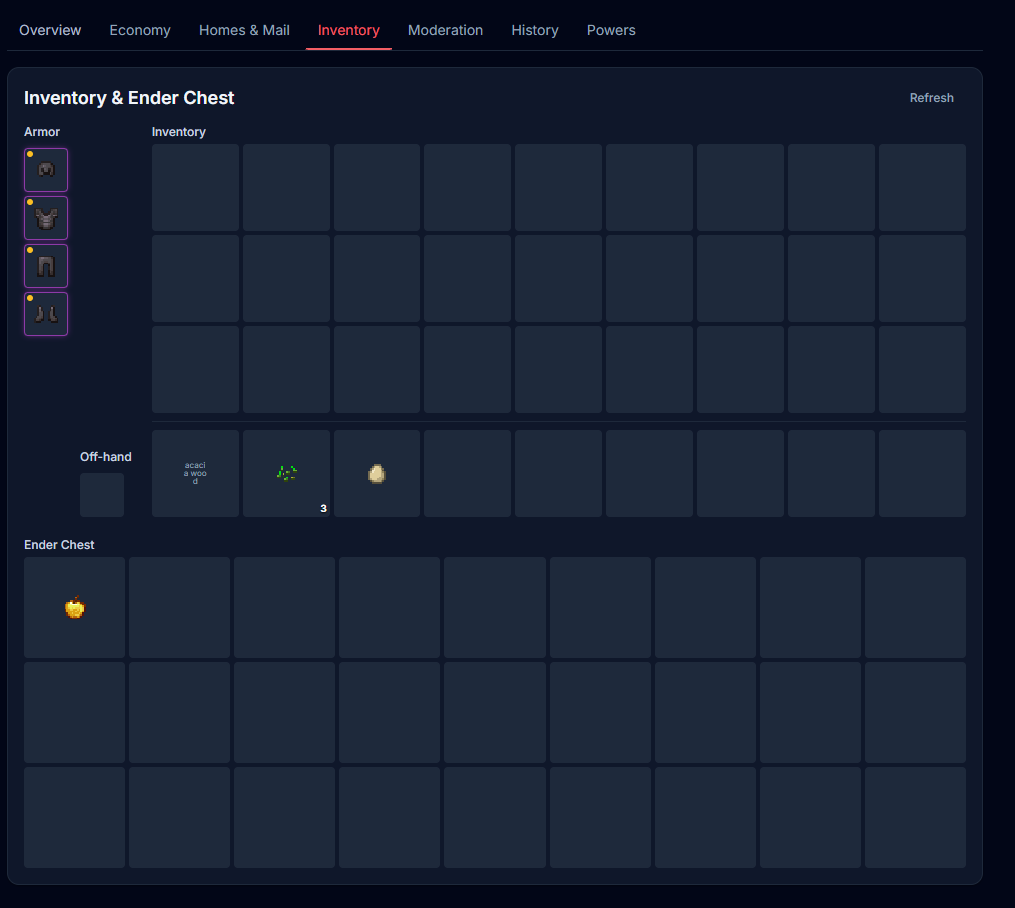Go to the Moderation tab
Viewport: 1015px width, 908px height.
click(445, 30)
